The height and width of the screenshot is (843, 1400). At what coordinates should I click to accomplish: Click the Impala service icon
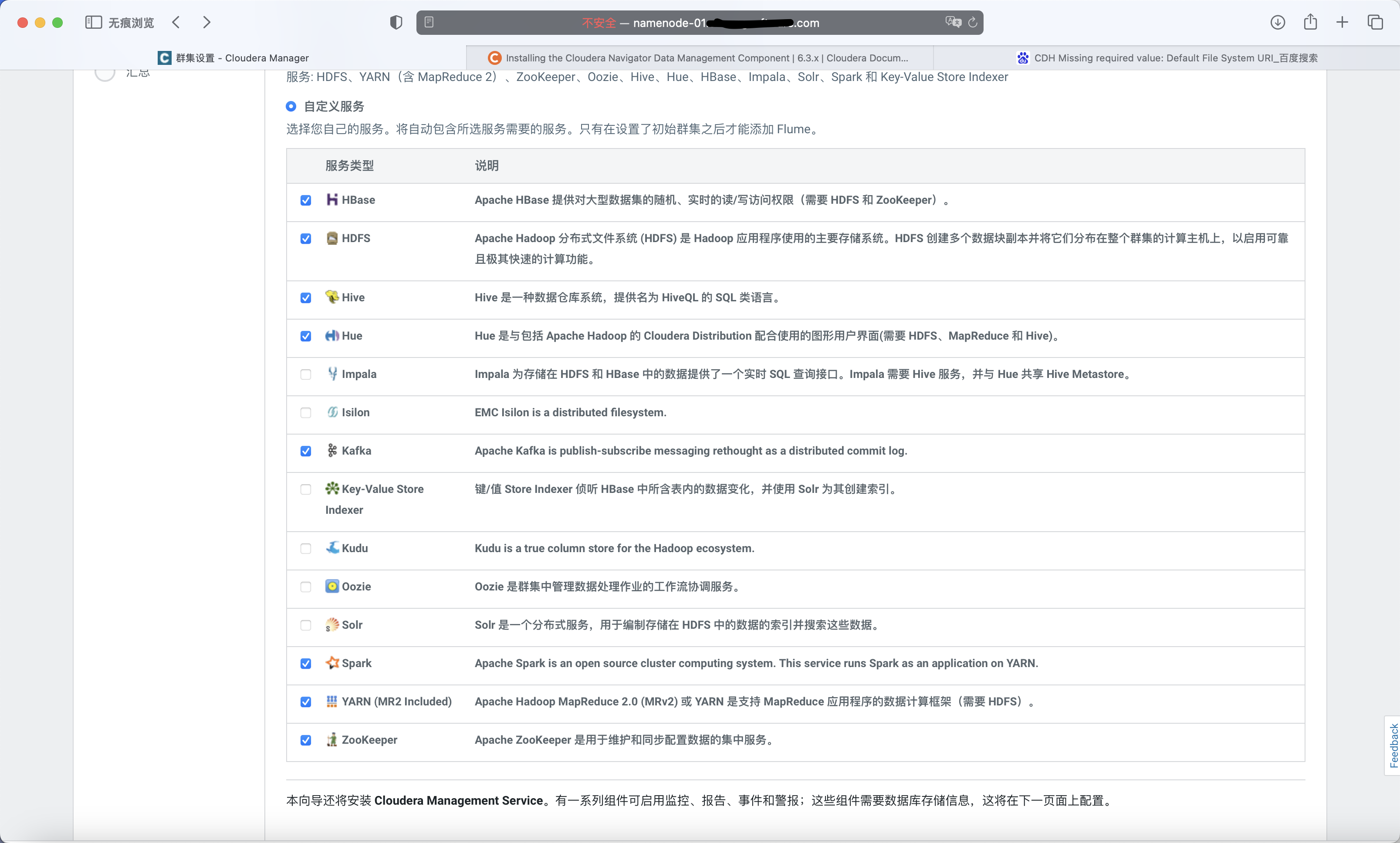(x=332, y=373)
